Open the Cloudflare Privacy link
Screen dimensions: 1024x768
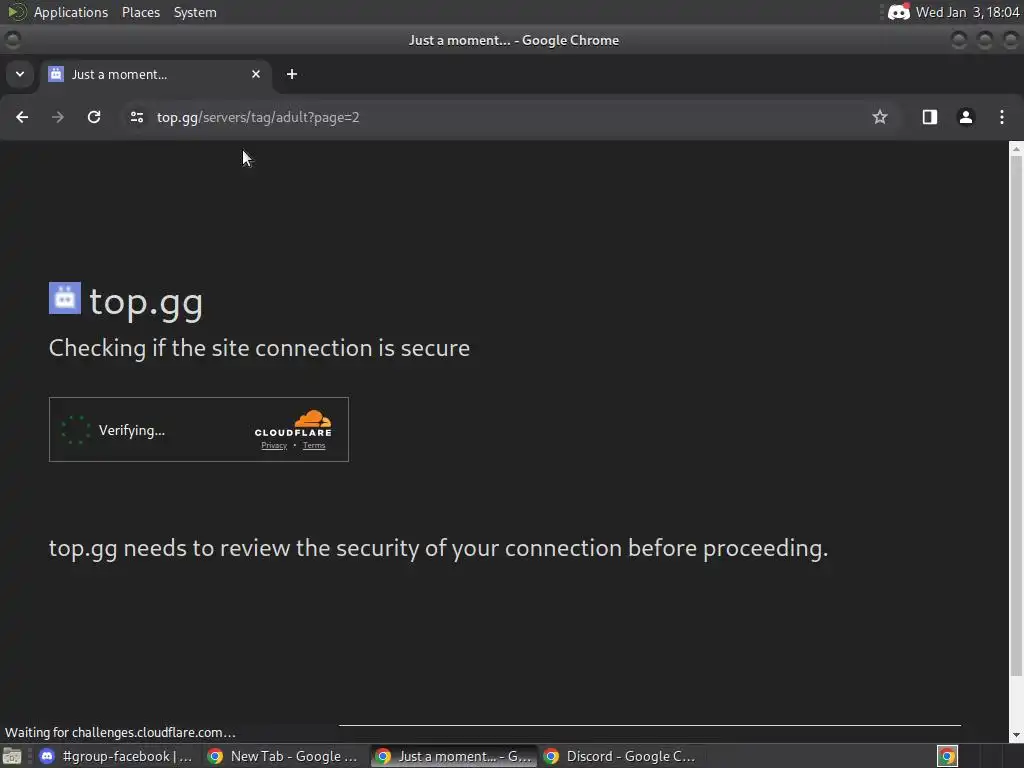click(x=274, y=446)
